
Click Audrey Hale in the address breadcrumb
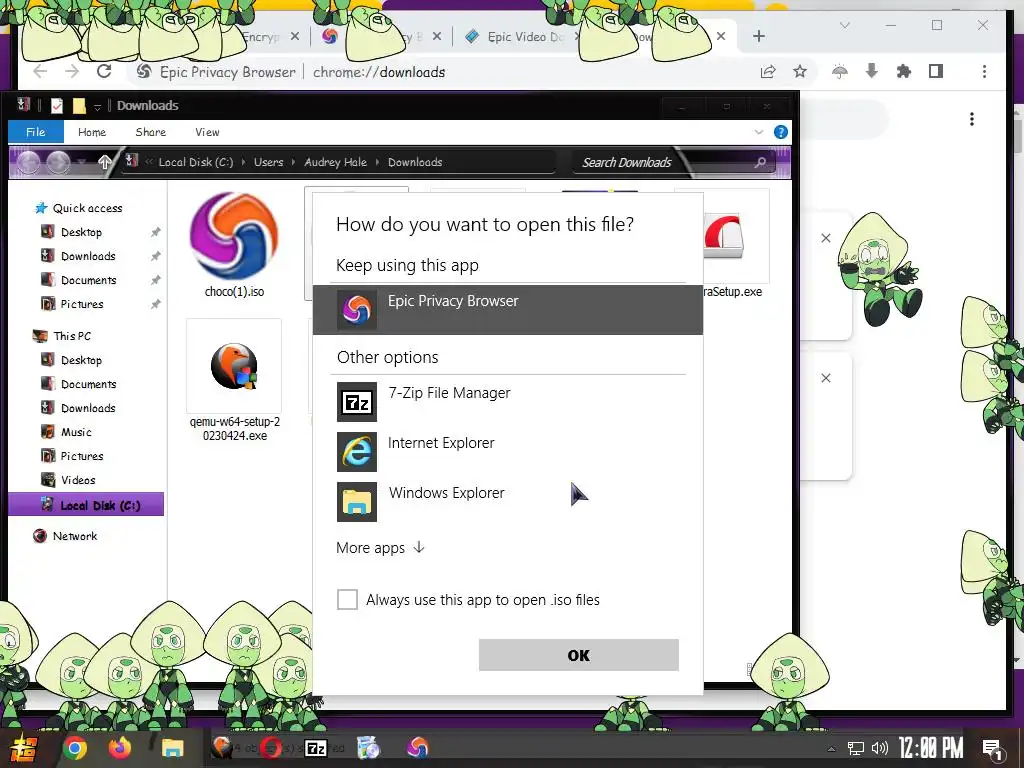(x=336, y=162)
